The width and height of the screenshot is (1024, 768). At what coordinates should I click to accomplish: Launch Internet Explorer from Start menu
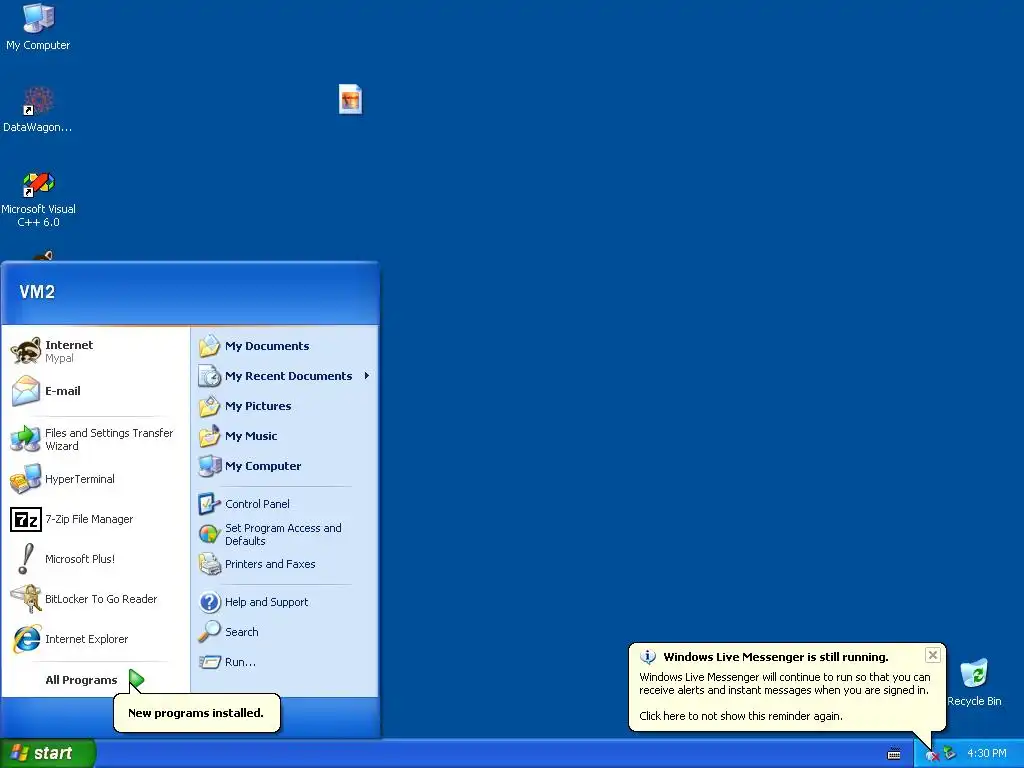[x=95, y=639]
